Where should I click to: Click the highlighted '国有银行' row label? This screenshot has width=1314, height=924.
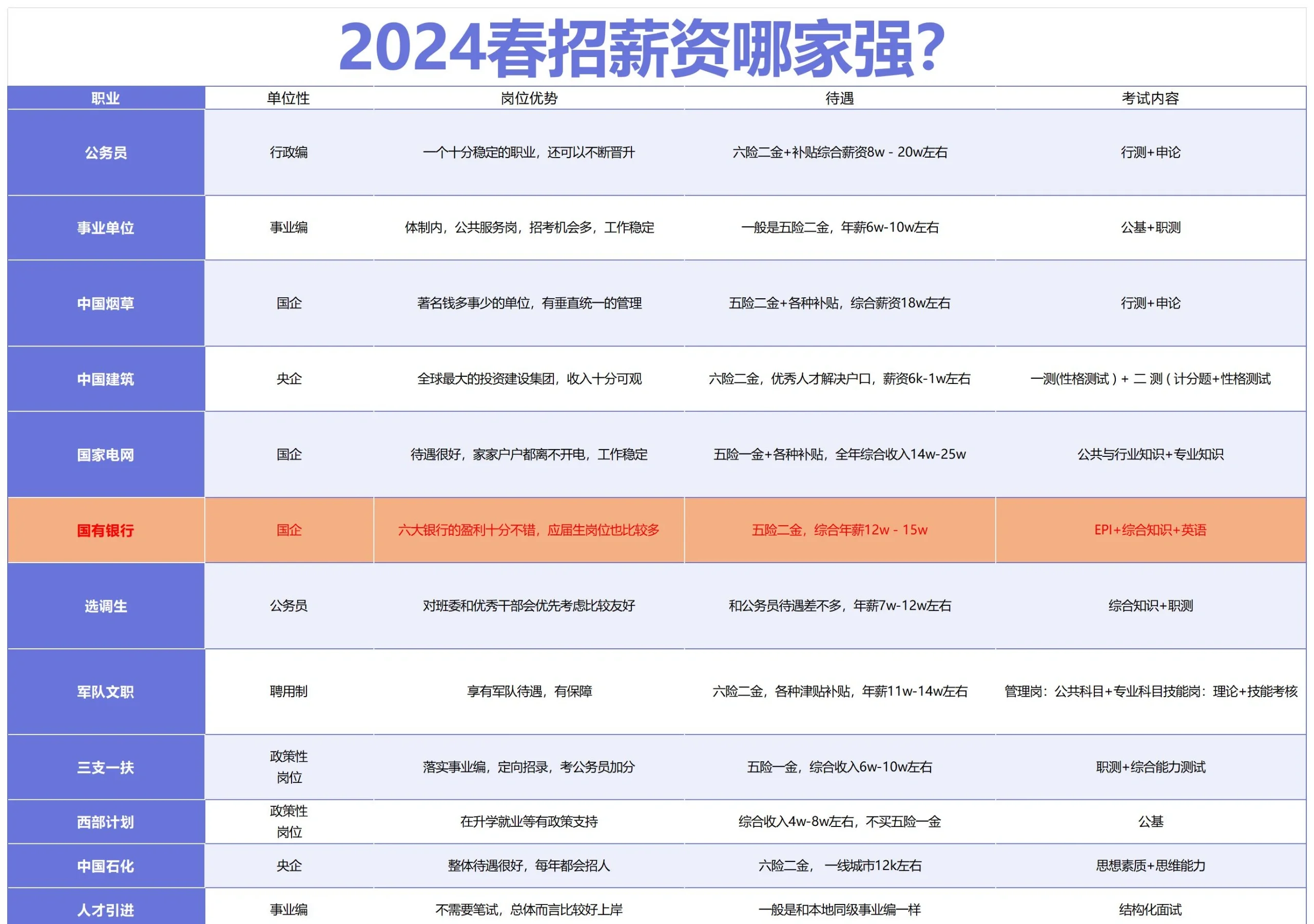tap(106, 530)
